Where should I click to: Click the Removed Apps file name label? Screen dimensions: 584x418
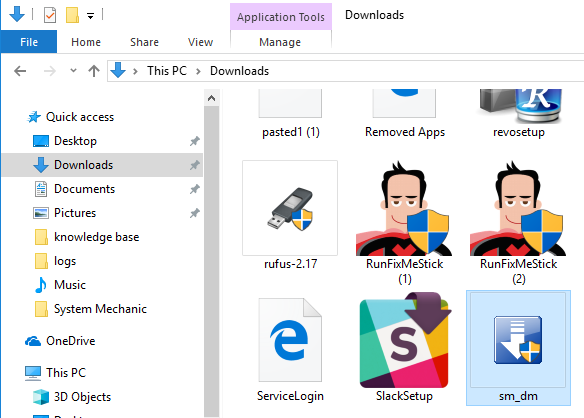[x=405, y=132]
